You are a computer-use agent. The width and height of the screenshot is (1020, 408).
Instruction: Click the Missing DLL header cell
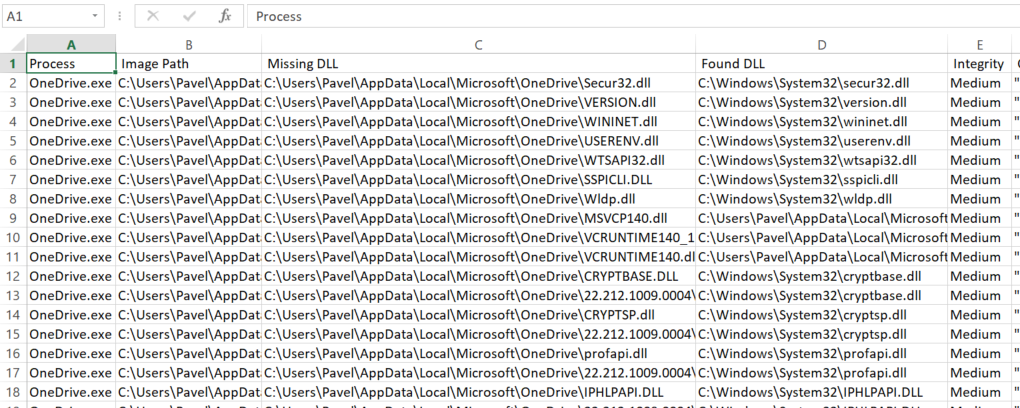[x=478, y=64]
